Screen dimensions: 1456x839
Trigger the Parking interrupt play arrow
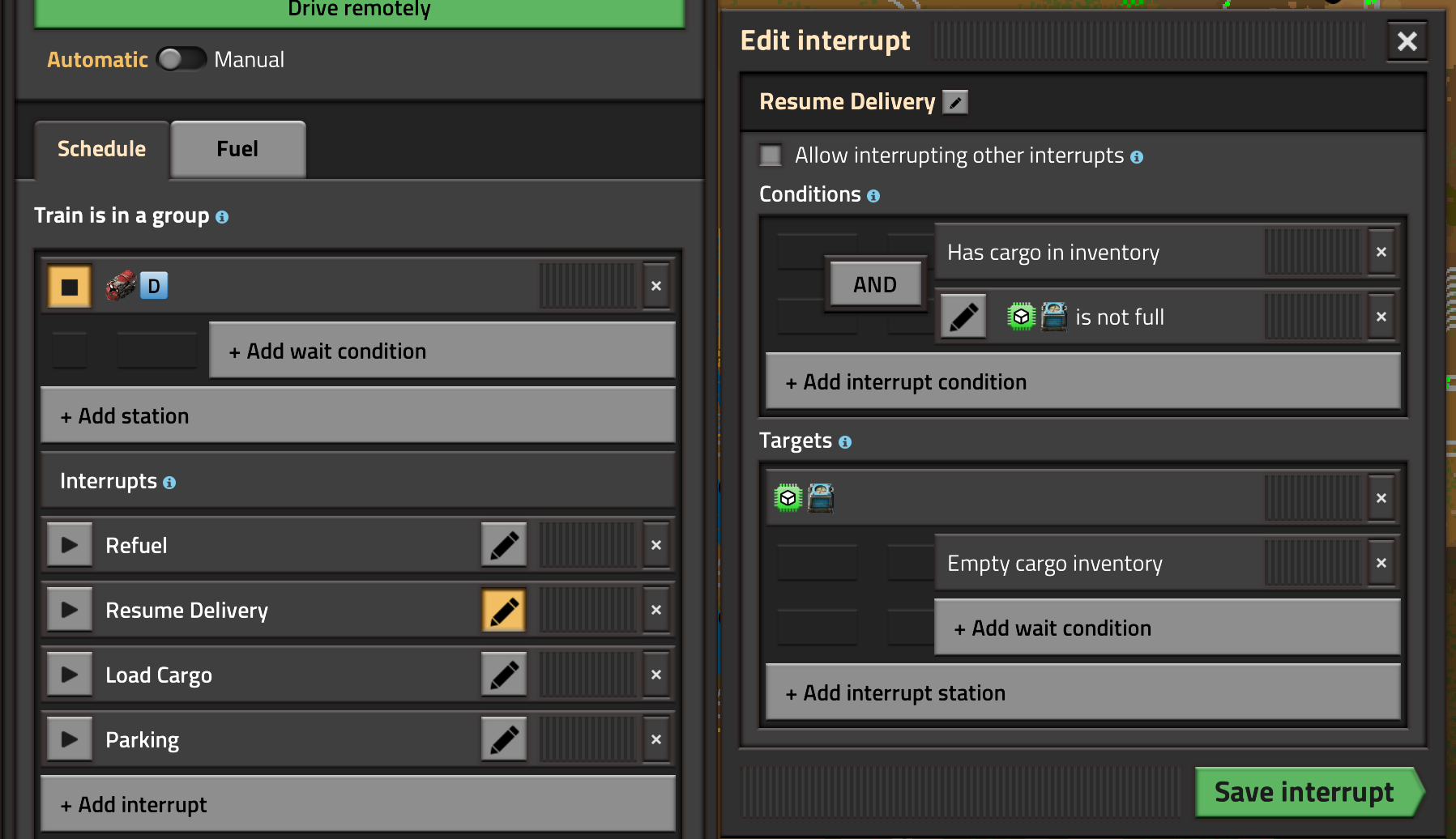click(70, 739)
